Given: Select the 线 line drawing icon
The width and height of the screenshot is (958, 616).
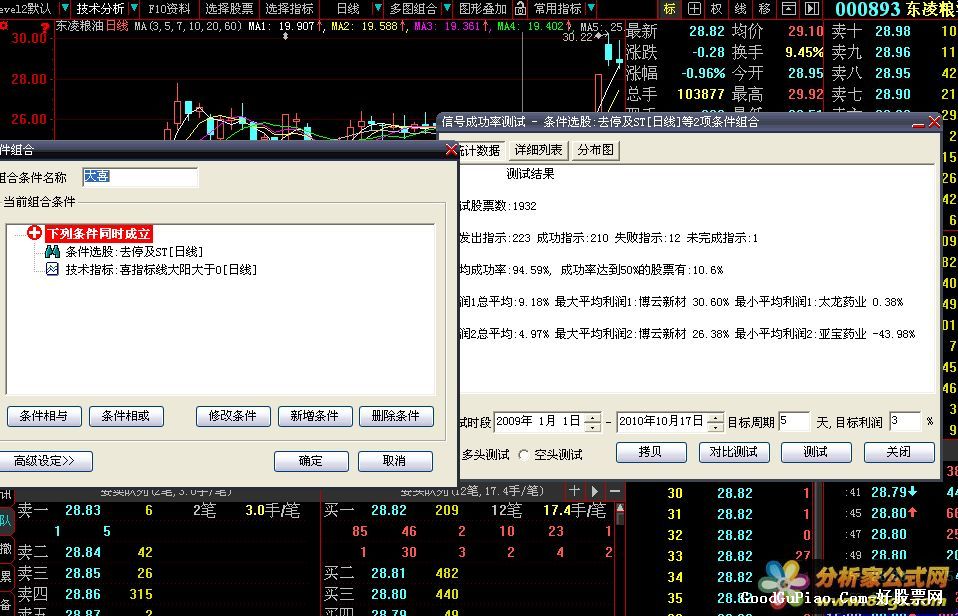Looking at the screenshot, I should pos(740,9).
